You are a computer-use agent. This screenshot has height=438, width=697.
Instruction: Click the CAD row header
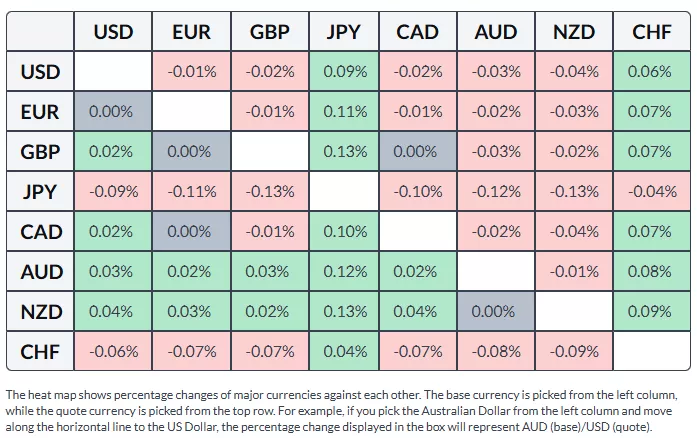(40, 232)
